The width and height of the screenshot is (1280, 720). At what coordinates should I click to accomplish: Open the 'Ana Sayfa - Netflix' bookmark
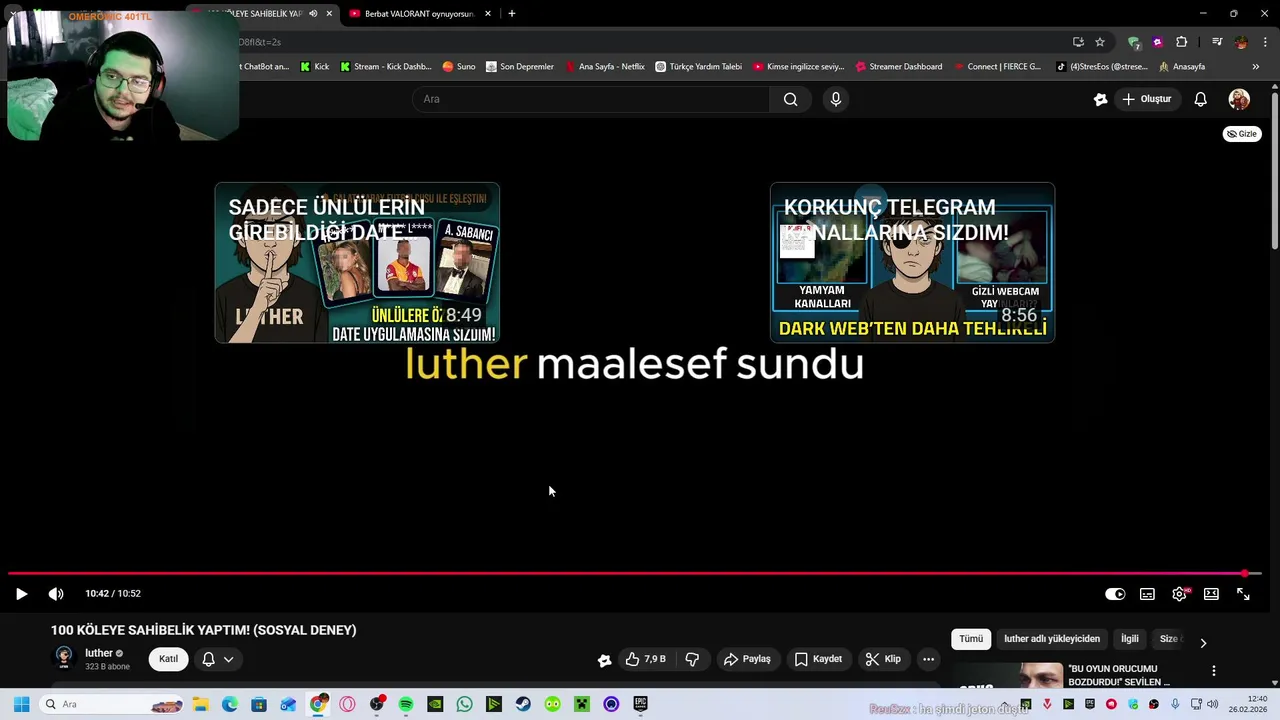tap(605, 67)
